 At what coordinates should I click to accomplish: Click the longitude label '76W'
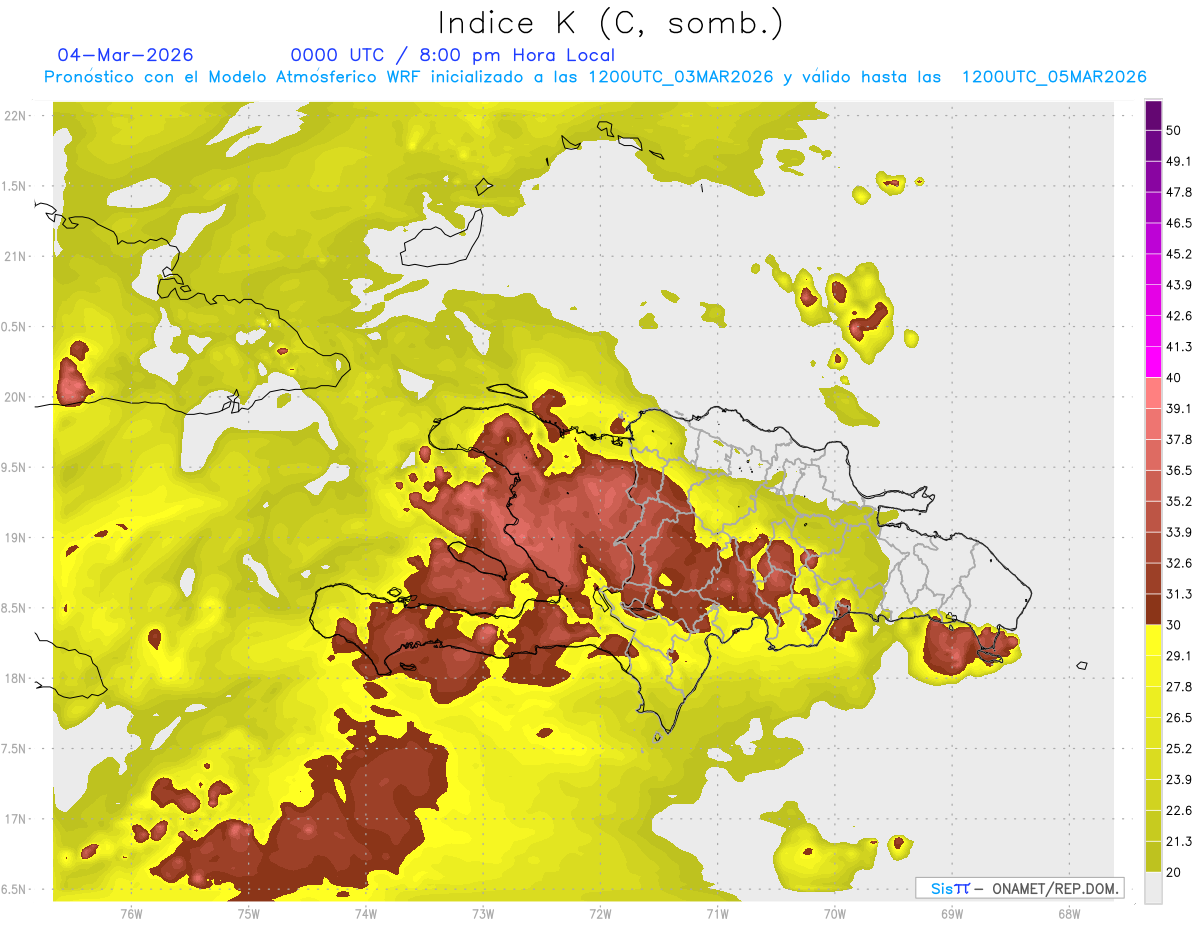(131, 914)
